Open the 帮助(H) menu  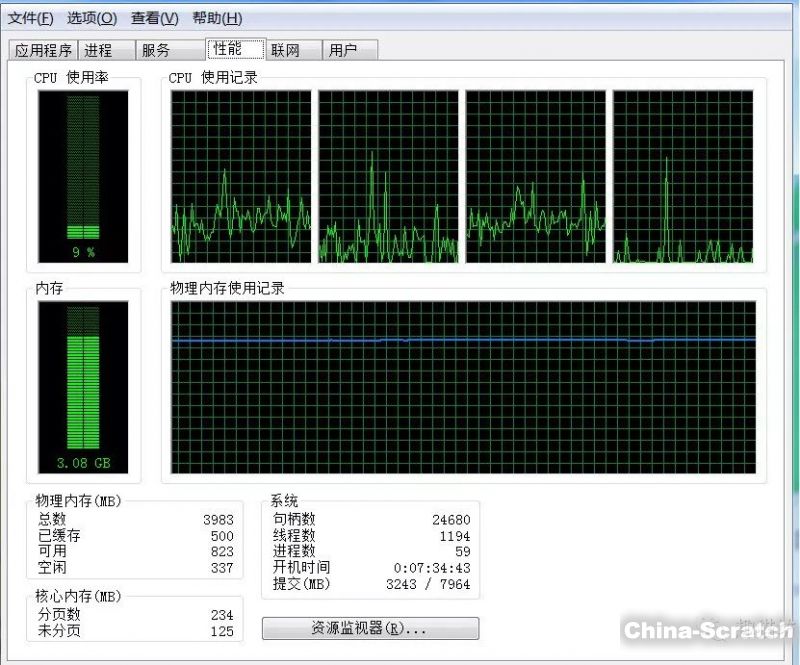point(217,18)
